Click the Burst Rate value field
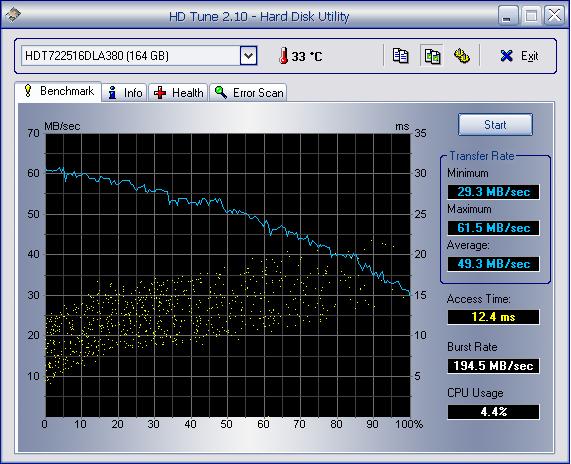The image size is (571, 464). 493,366
